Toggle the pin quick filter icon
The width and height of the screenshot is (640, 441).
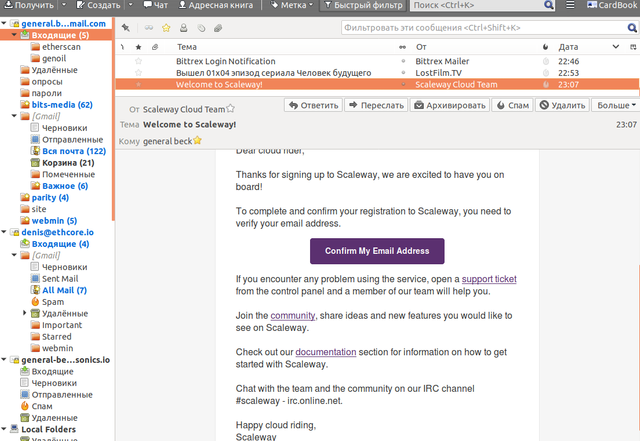click(x=126, y=28)
